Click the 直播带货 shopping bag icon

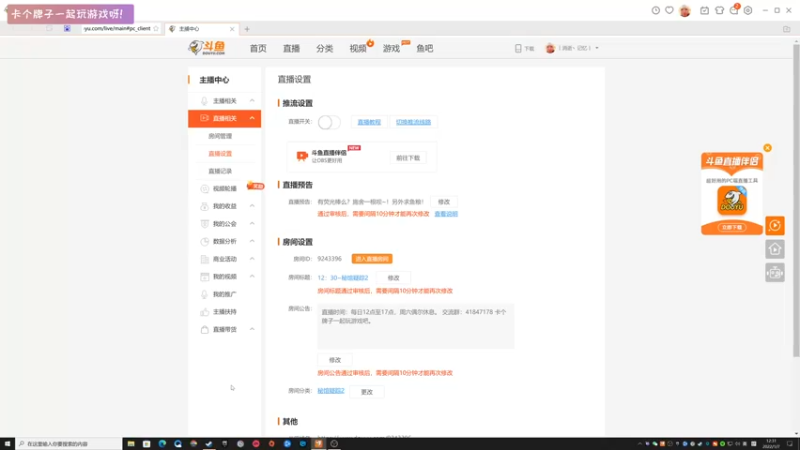[205, 330]
